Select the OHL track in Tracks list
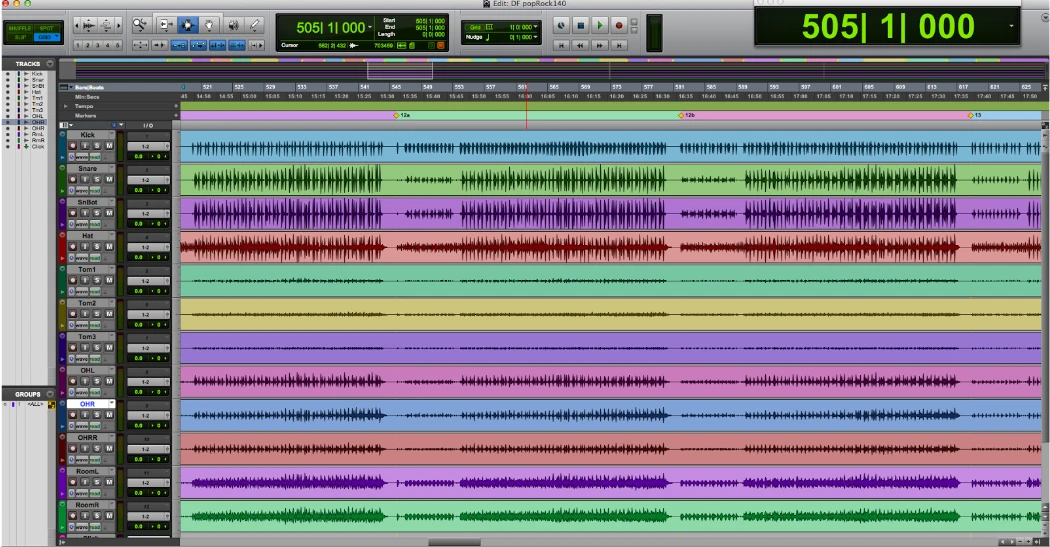 (38, 115)
